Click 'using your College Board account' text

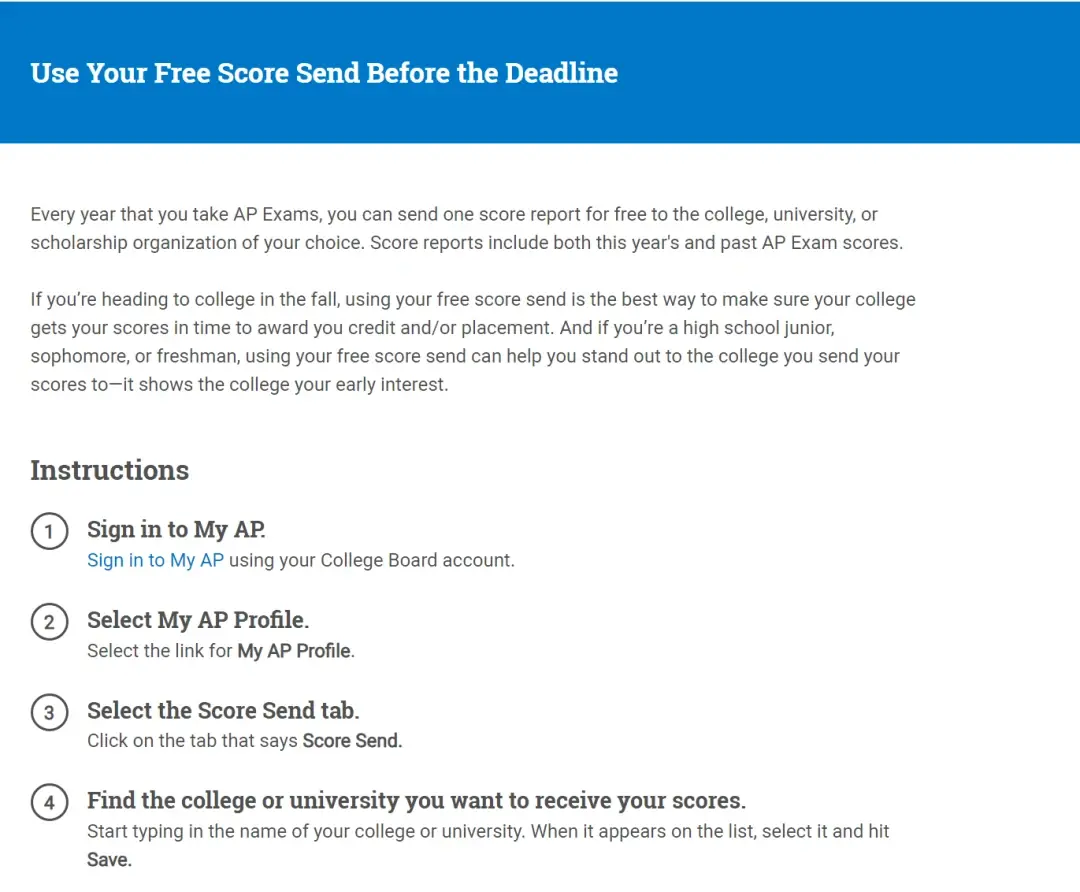tap(371, 560)
